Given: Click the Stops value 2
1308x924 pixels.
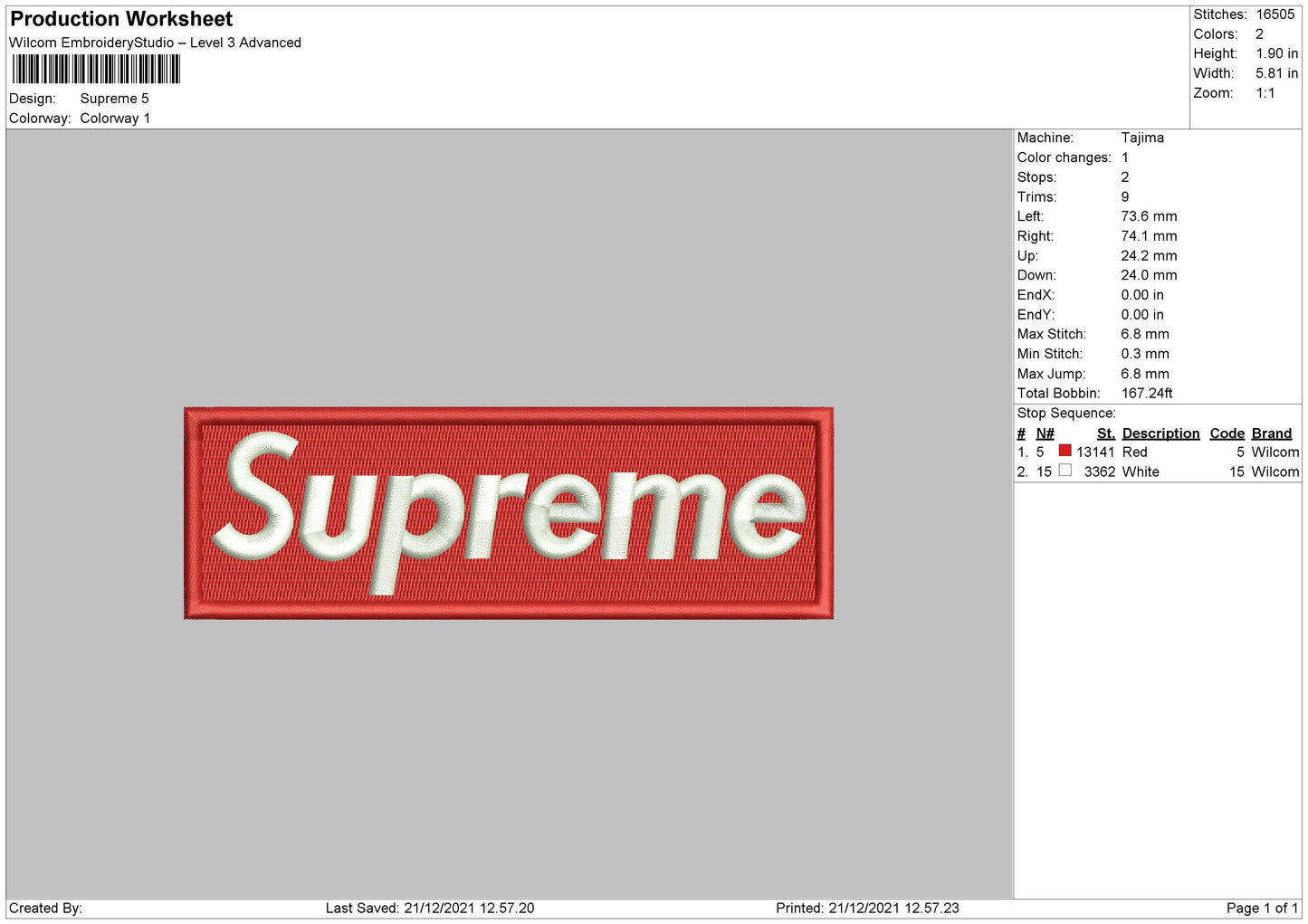Looking at the screenshot, I should point(1125,177).
